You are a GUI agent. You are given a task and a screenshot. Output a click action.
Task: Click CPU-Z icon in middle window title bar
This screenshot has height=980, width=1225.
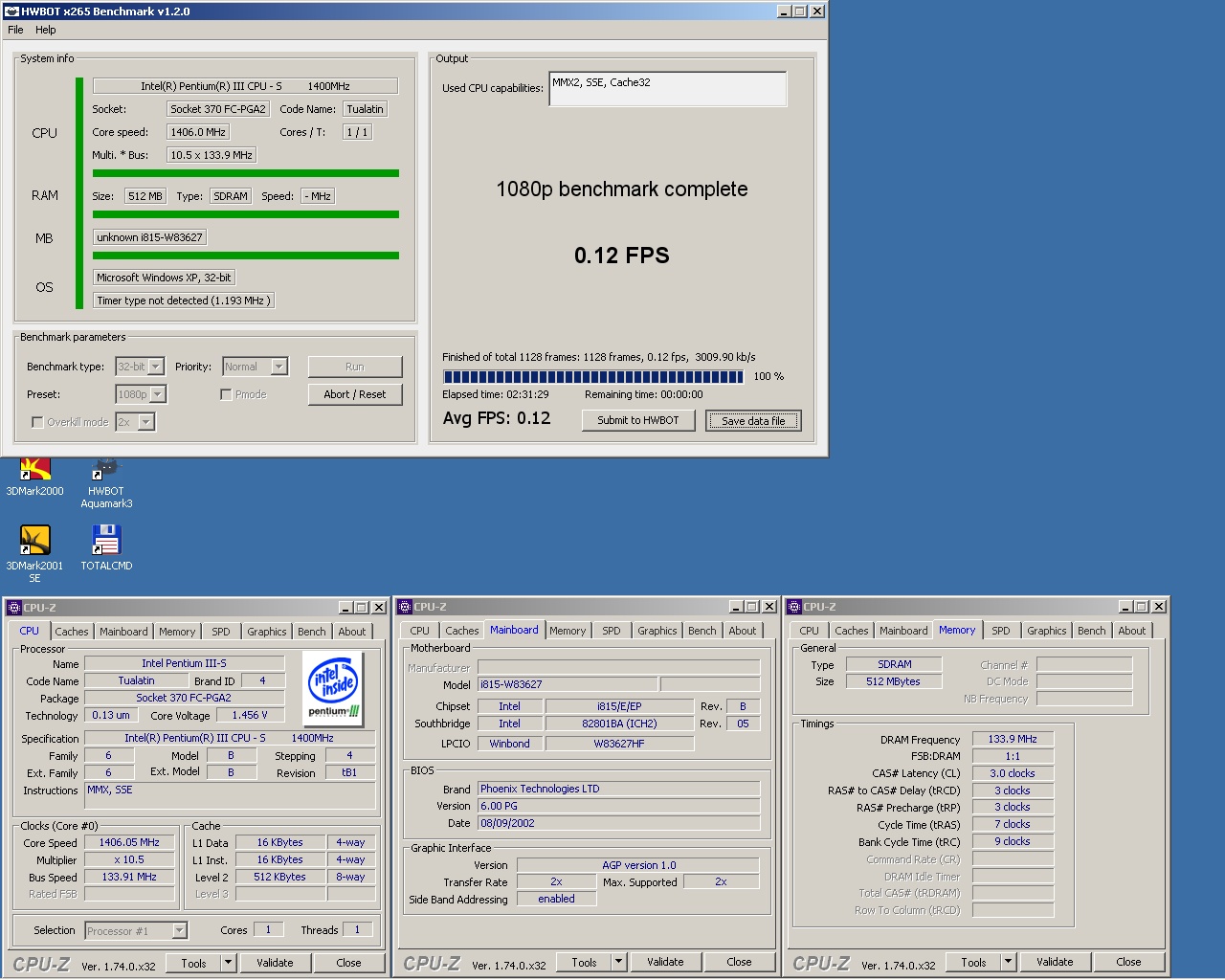pyautogui.click(x=405, y=607)
